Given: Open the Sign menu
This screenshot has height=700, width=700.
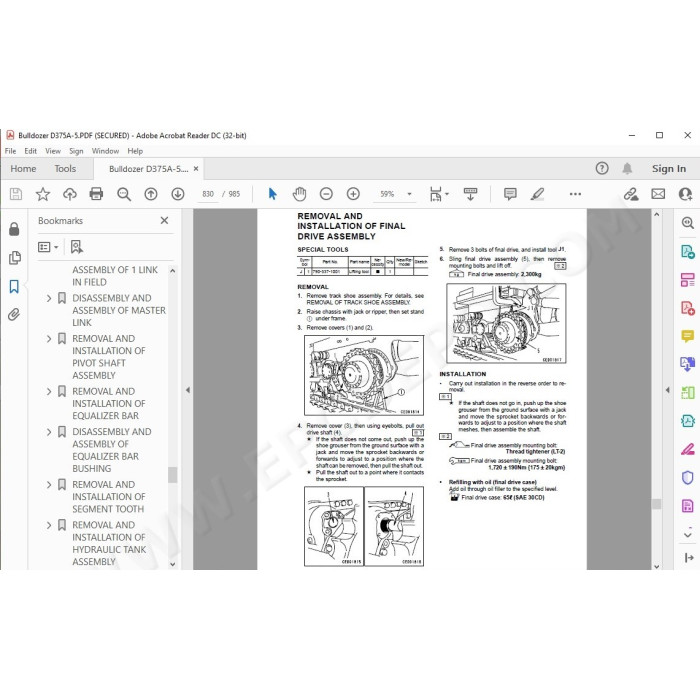Looking at the screenshot, I should click(76, 151).
